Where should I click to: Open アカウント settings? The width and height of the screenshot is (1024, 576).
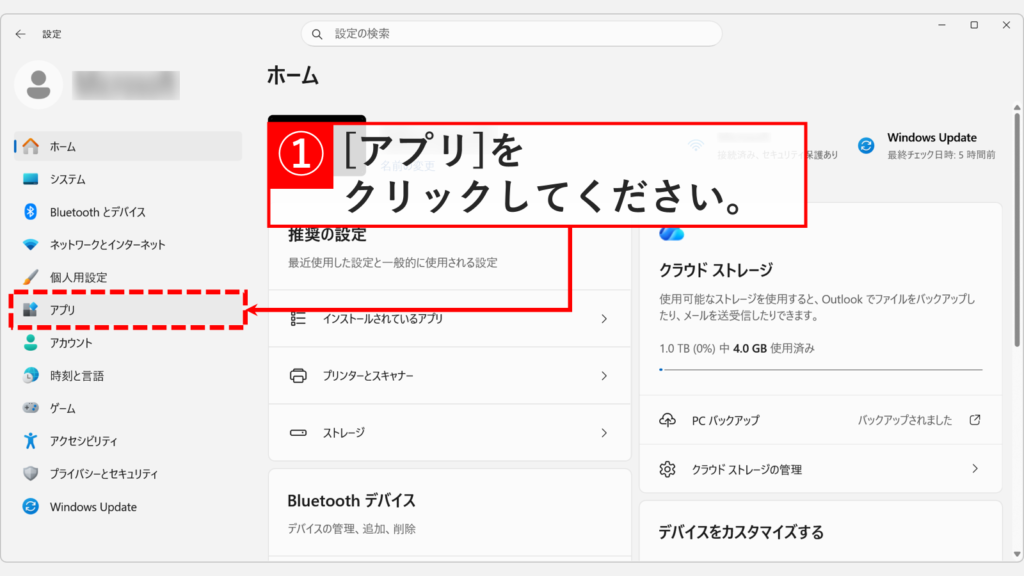[127, 343]
